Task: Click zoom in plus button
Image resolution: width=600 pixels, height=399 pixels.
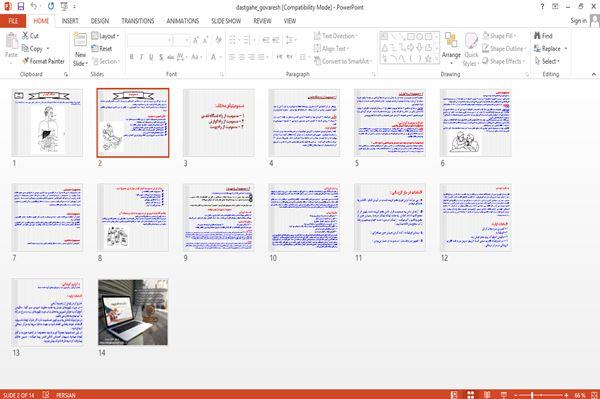Action: tap(567, 395)
